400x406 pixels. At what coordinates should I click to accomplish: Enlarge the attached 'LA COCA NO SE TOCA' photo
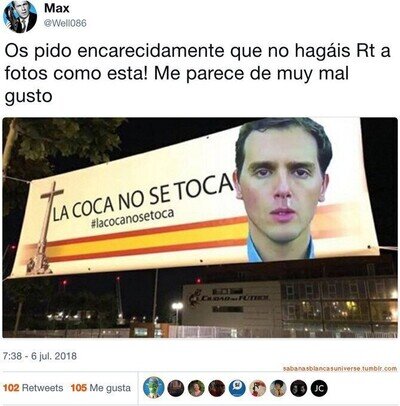coord(200,228)
